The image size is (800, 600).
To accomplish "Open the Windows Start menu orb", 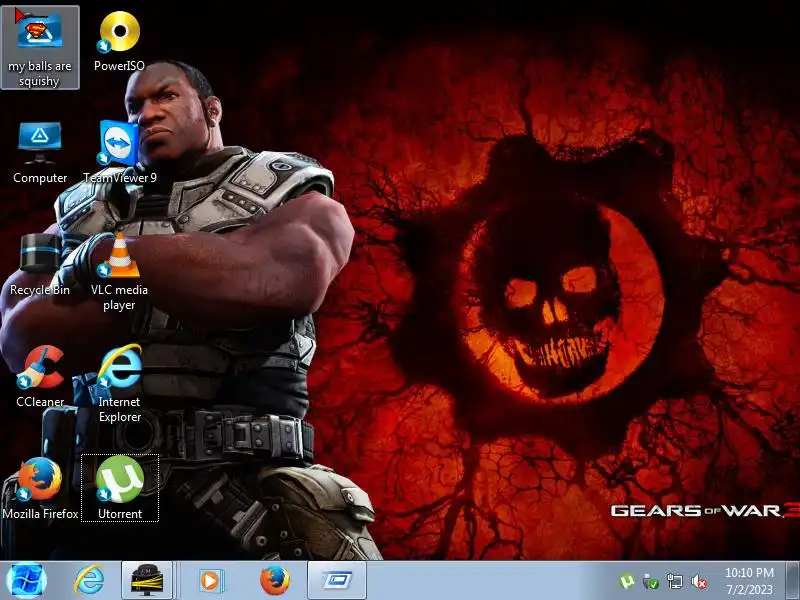I will (27, 581).
